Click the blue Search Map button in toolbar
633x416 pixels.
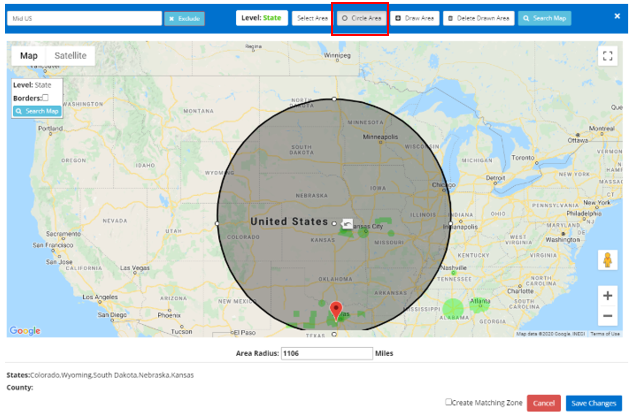(545, 18)
